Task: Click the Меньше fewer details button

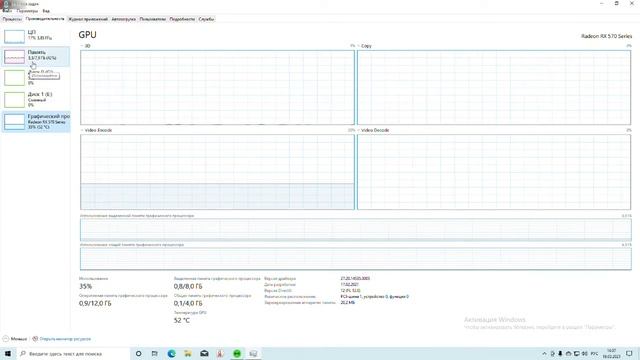Action: (18, 339)
